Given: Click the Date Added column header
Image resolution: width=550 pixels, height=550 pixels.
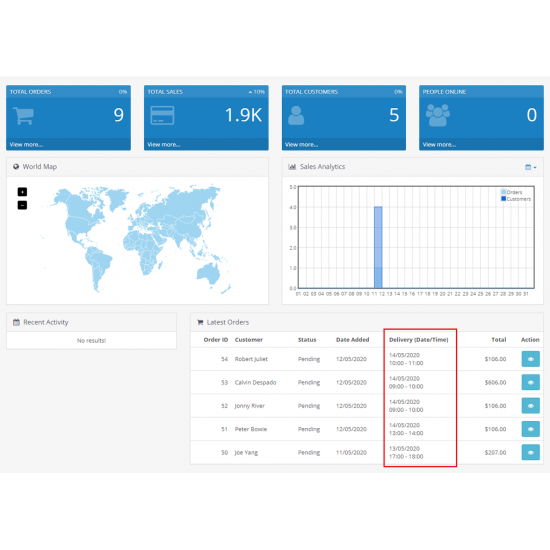Looking at the screenshot, I should [353, 340].
